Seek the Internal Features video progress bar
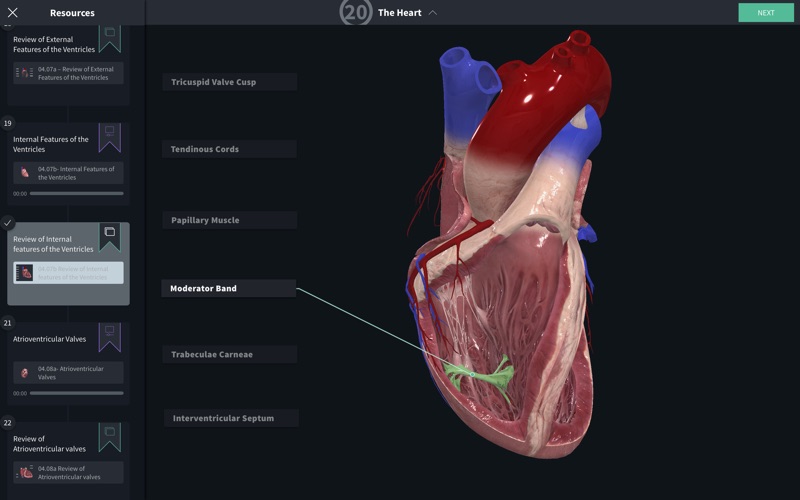This screenshot has height=500, width=800. click(x=77, y=193)
